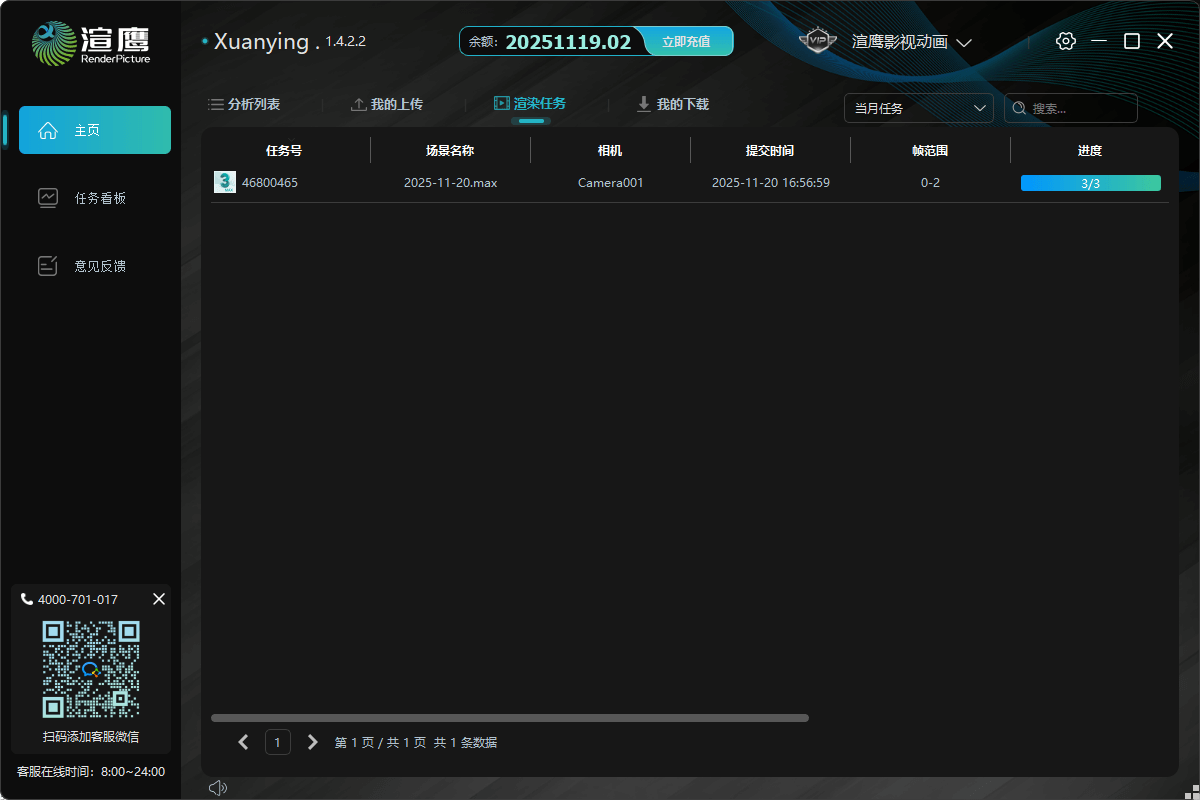This screenshot has height=800, width=1200.
Task: Click the 立即充值 recharge button
Action: (x=686, y=41)
